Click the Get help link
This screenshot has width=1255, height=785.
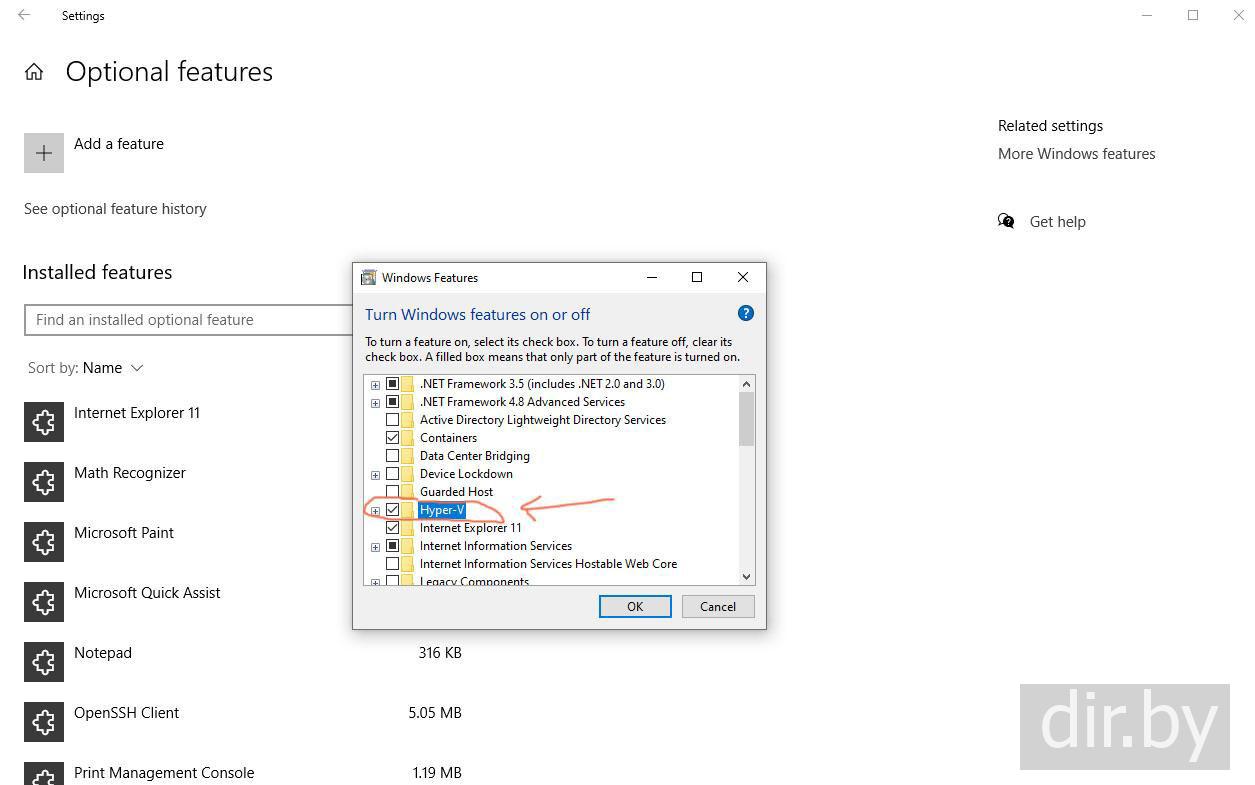[1057, 222]
